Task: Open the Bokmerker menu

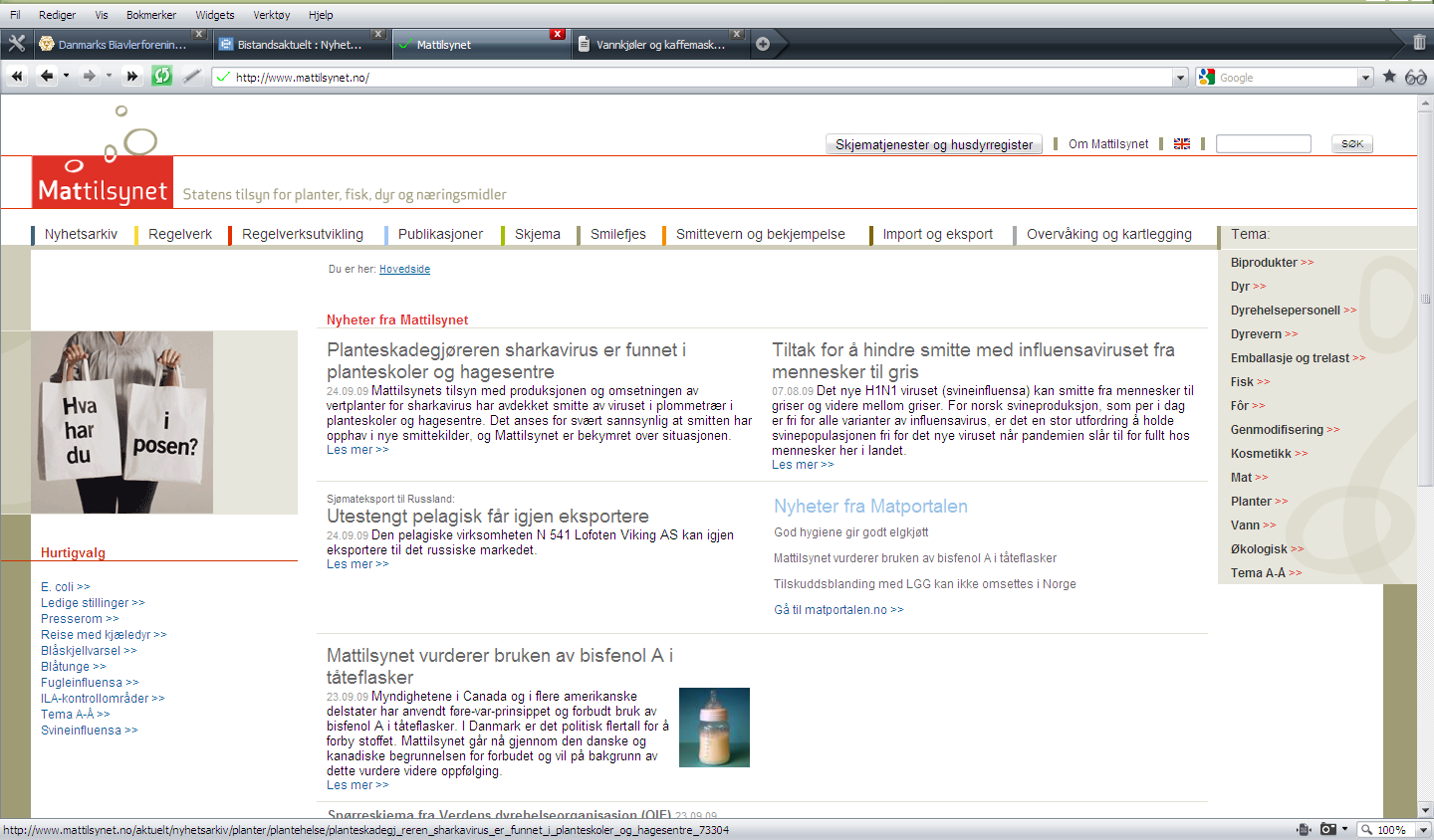Action: pyautogui.click(x=151, y=15)
